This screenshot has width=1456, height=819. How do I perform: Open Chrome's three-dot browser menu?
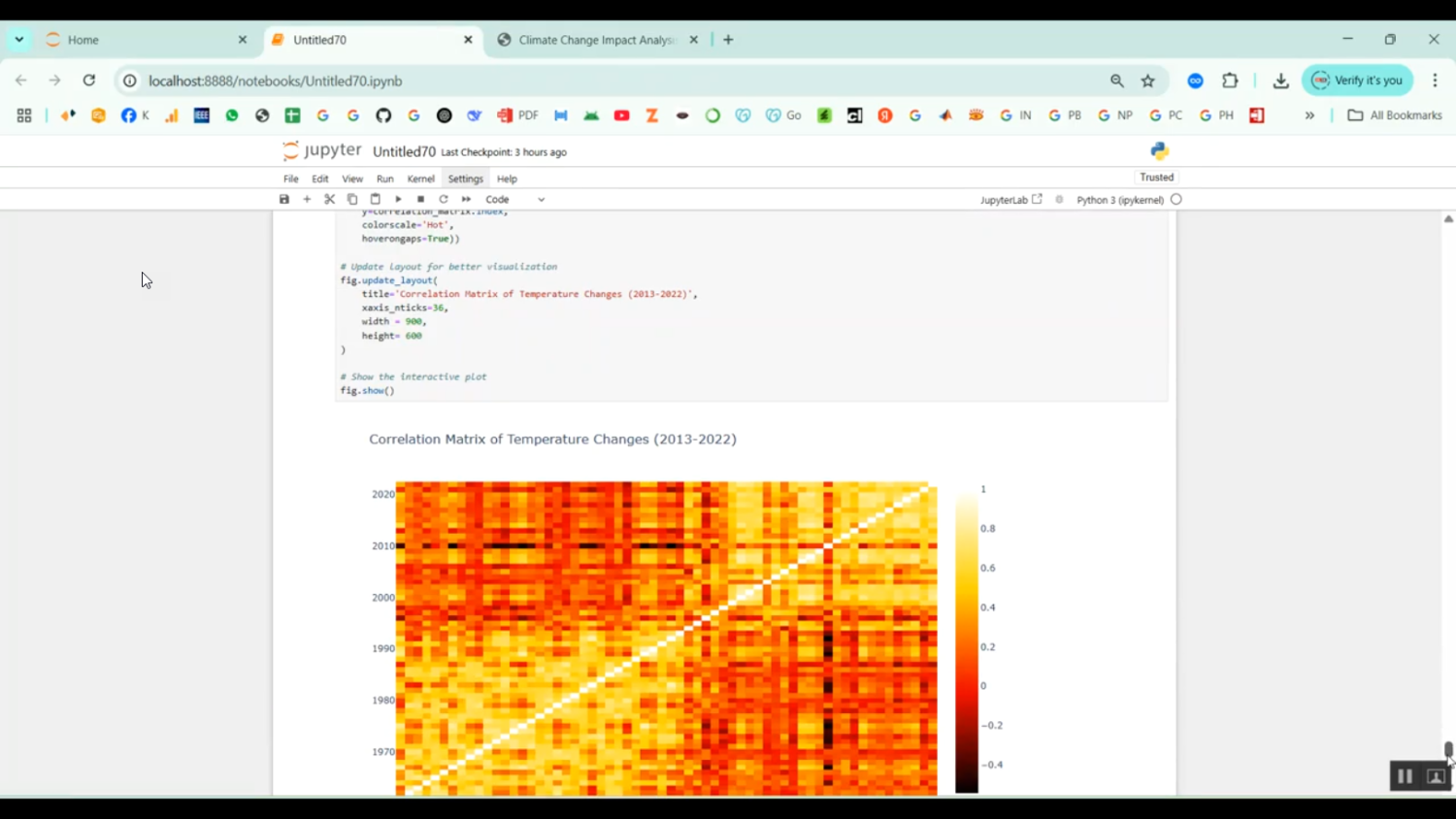[1434, 81]
